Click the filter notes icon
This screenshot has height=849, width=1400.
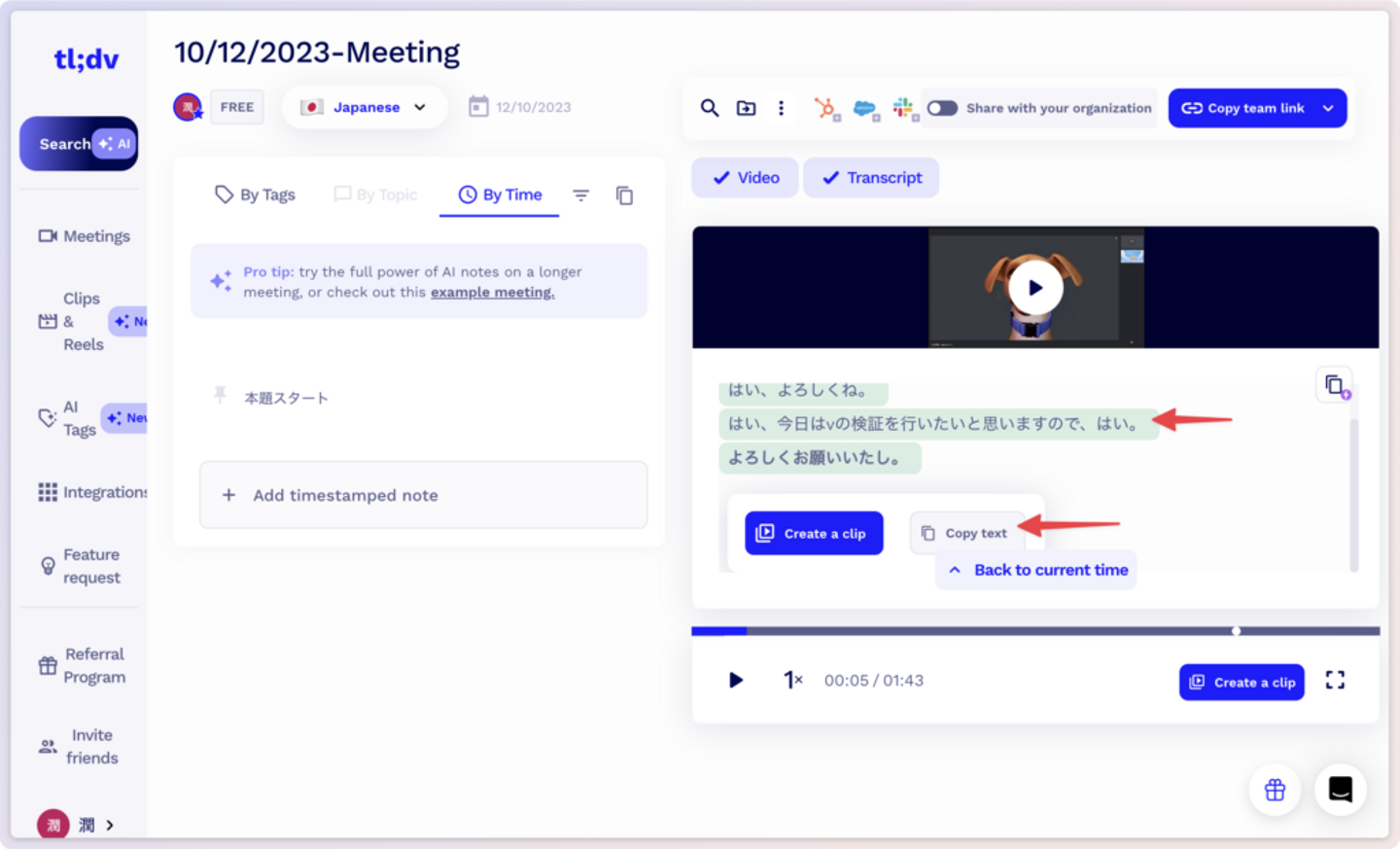(x=580, y=195)
